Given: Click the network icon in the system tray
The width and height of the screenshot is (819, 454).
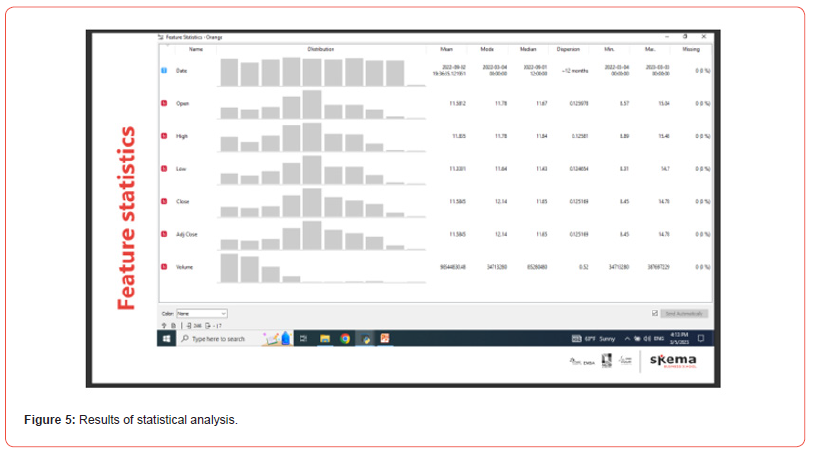Looking at the screenshot, I should tap(637, 339).
